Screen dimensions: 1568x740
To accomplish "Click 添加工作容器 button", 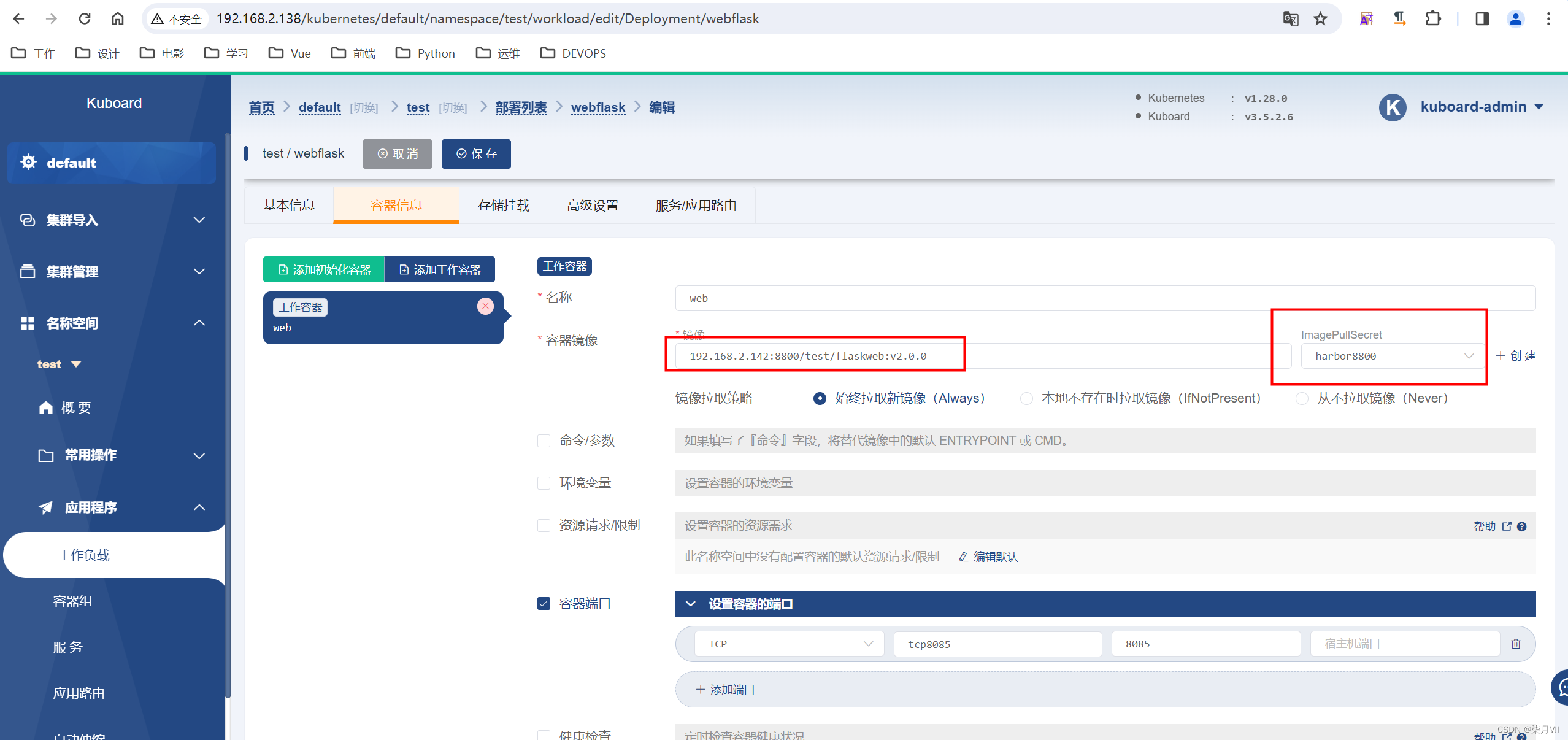I will tap(440, 269).
